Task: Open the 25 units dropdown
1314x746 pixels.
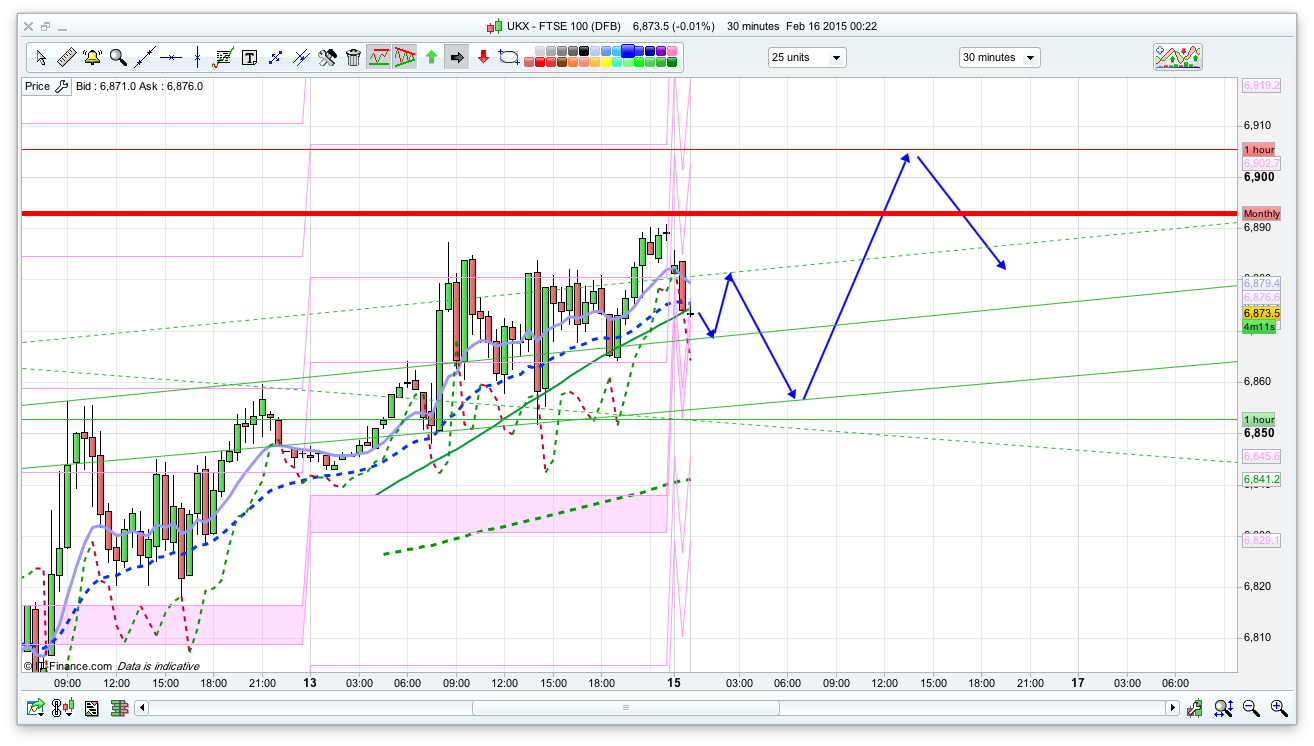Action: click(x=807, y=57)
